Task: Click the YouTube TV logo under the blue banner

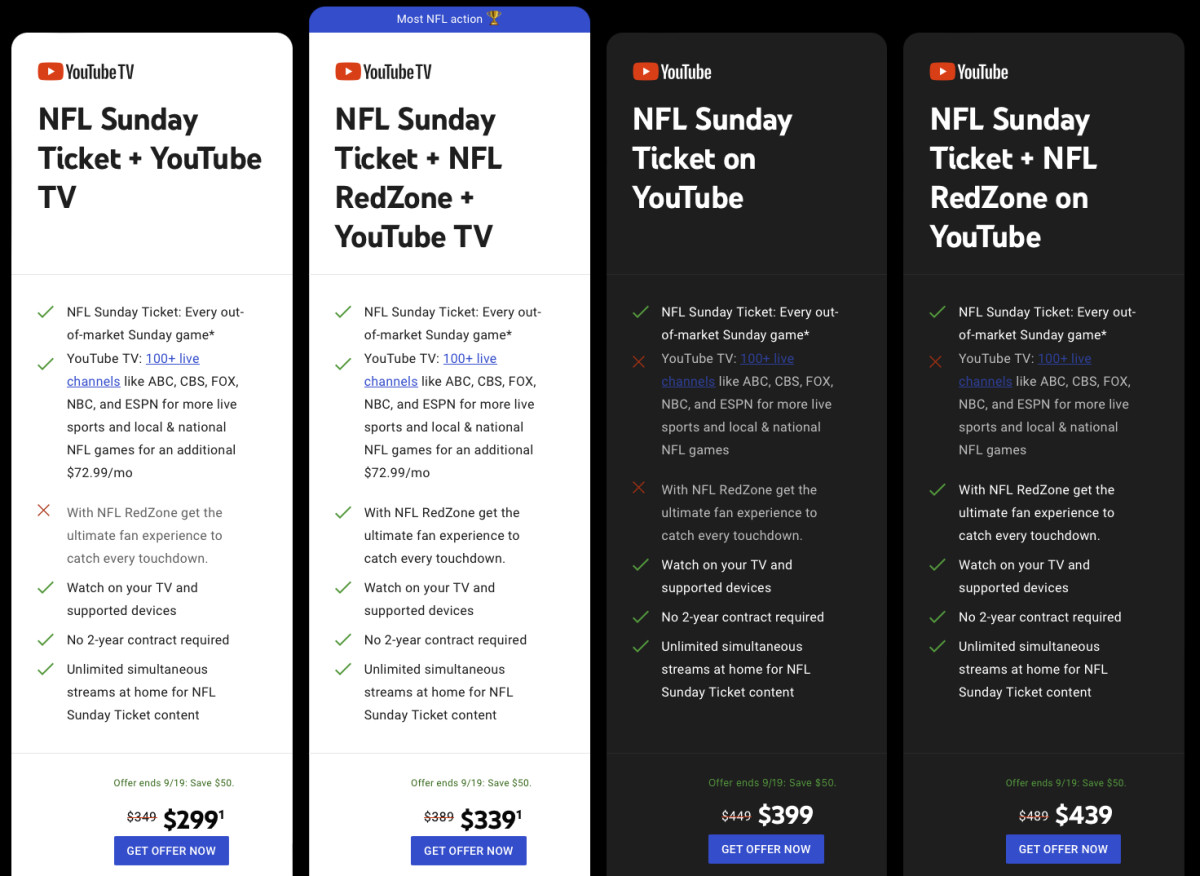Action: pos(383,71)
